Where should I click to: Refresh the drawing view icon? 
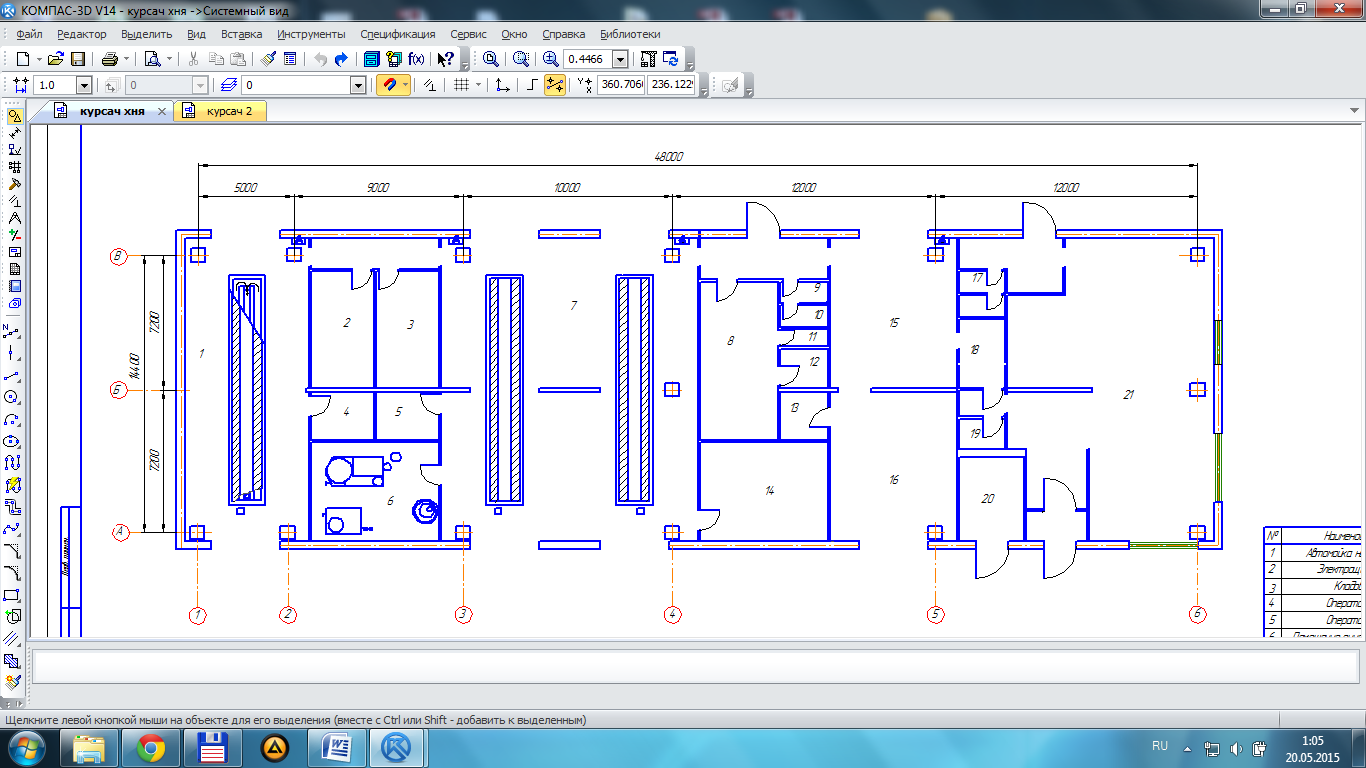(670, 59)
